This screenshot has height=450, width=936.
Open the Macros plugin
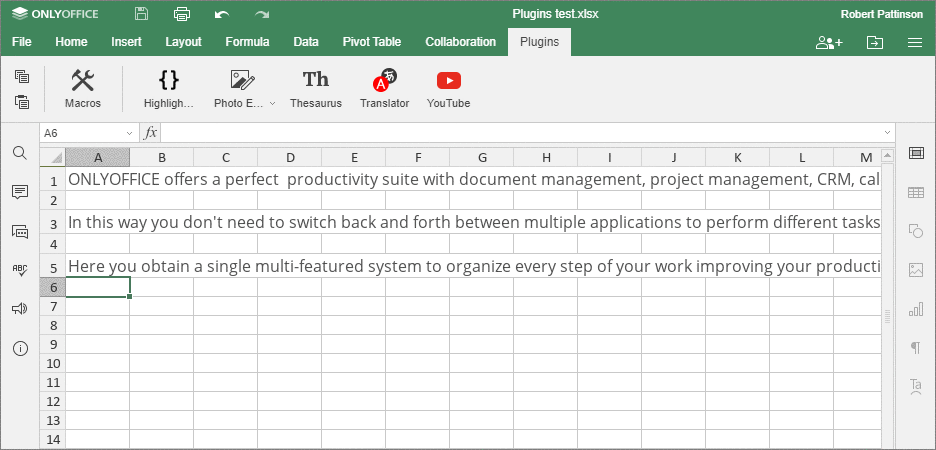[x=83, y=88]
